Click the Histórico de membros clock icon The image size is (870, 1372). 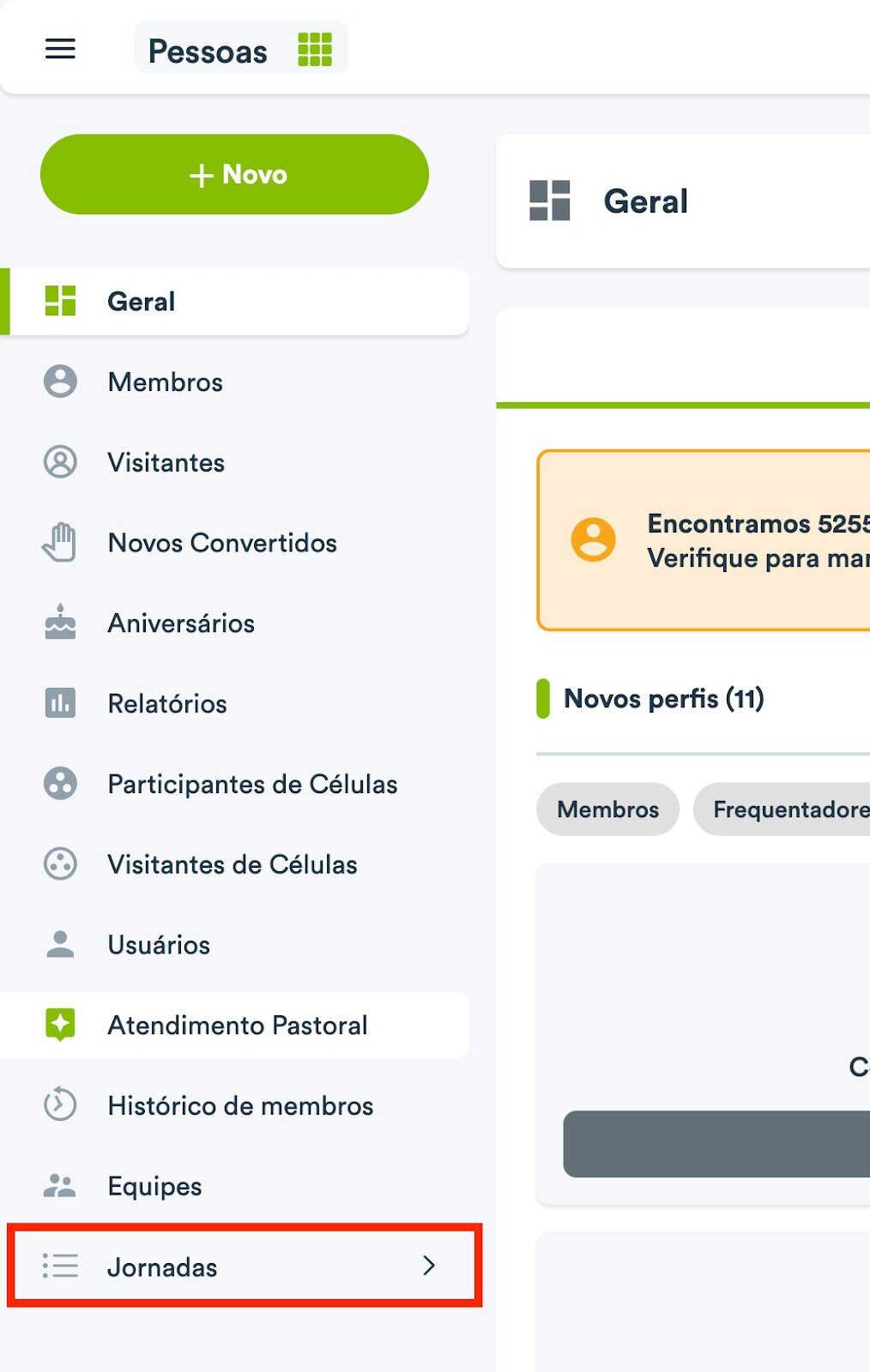(60, 1104)
